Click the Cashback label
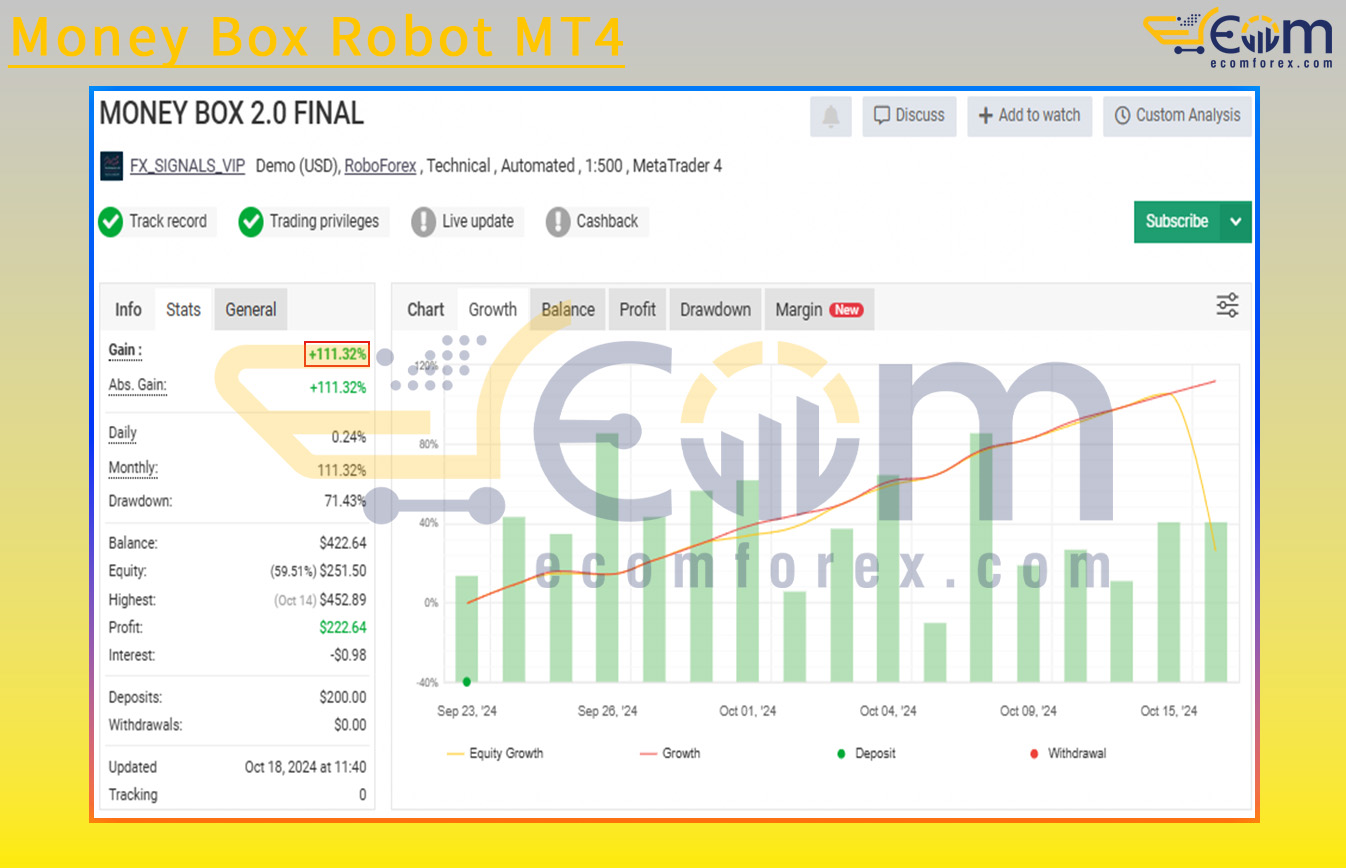Image resolution: width=1346 pixels, height=868 pixels. (x=607, y=221)
